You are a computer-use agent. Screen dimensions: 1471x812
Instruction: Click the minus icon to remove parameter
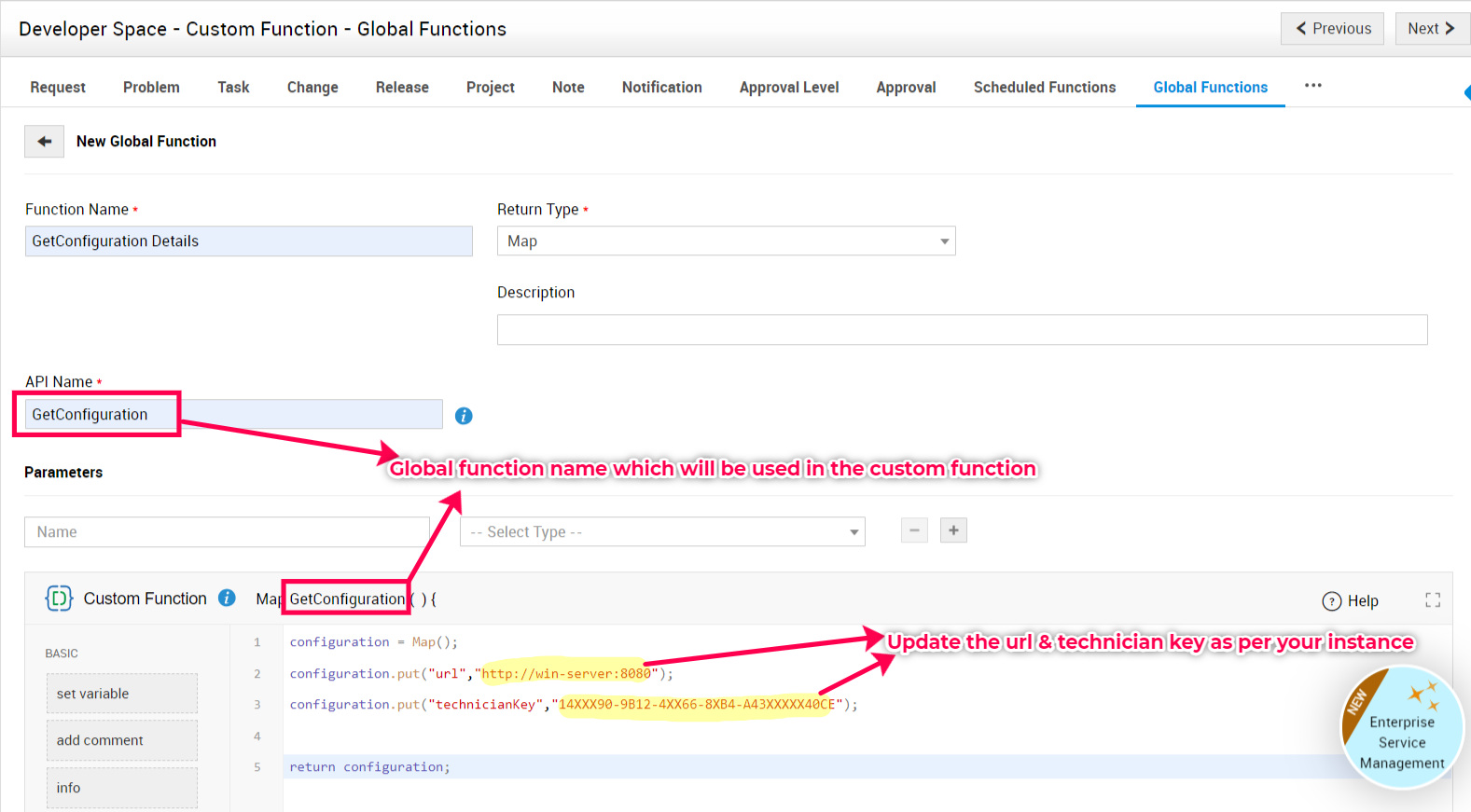(x=914, y=530)
